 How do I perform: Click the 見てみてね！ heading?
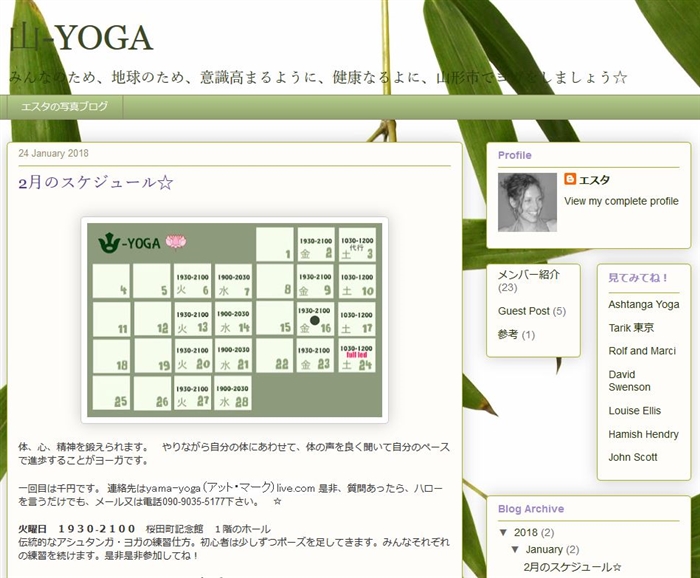coord(638,278)
